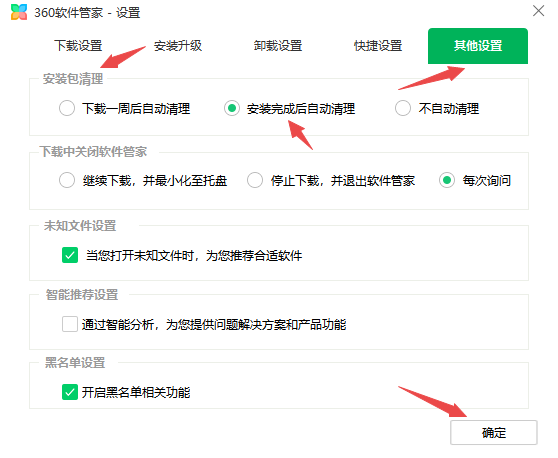The height and width of the screenshot is (458, 558).
Task: Toggle 开启黑名单相关功能 checkbox
Action: [70, 392]
